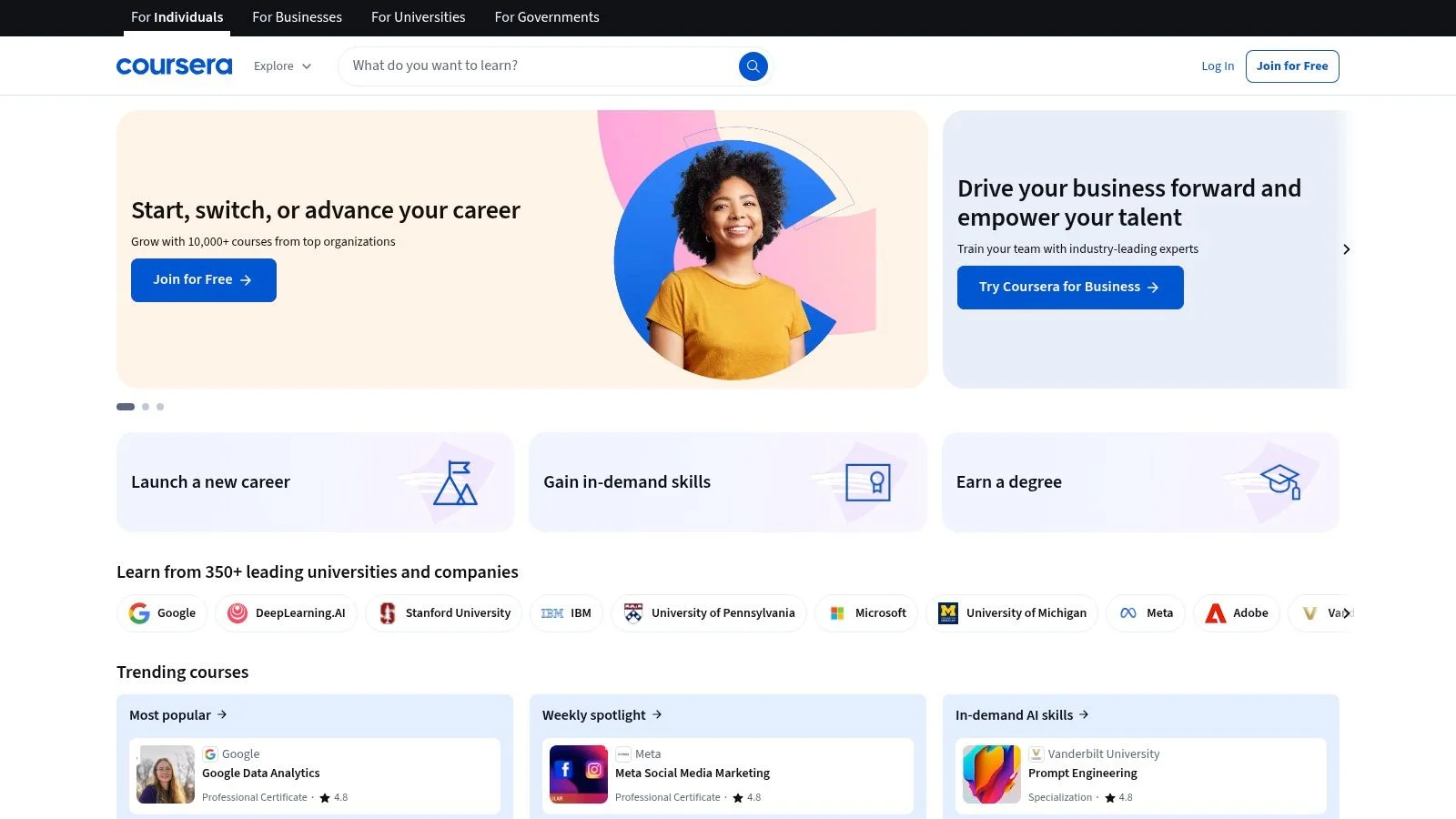Click the Microsoft logo chip
This screenshot has height=819, width=1456.
point(866,613)
